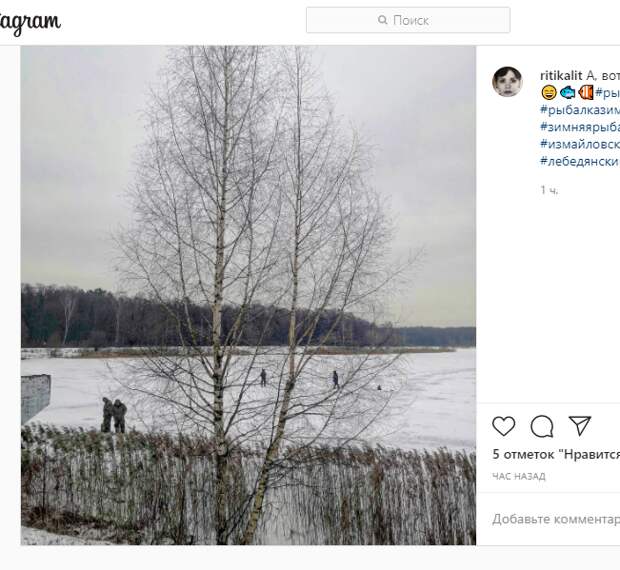Open the #измайловск hashtag
Viewport: 620px width, 570px height.
(580, 144)
